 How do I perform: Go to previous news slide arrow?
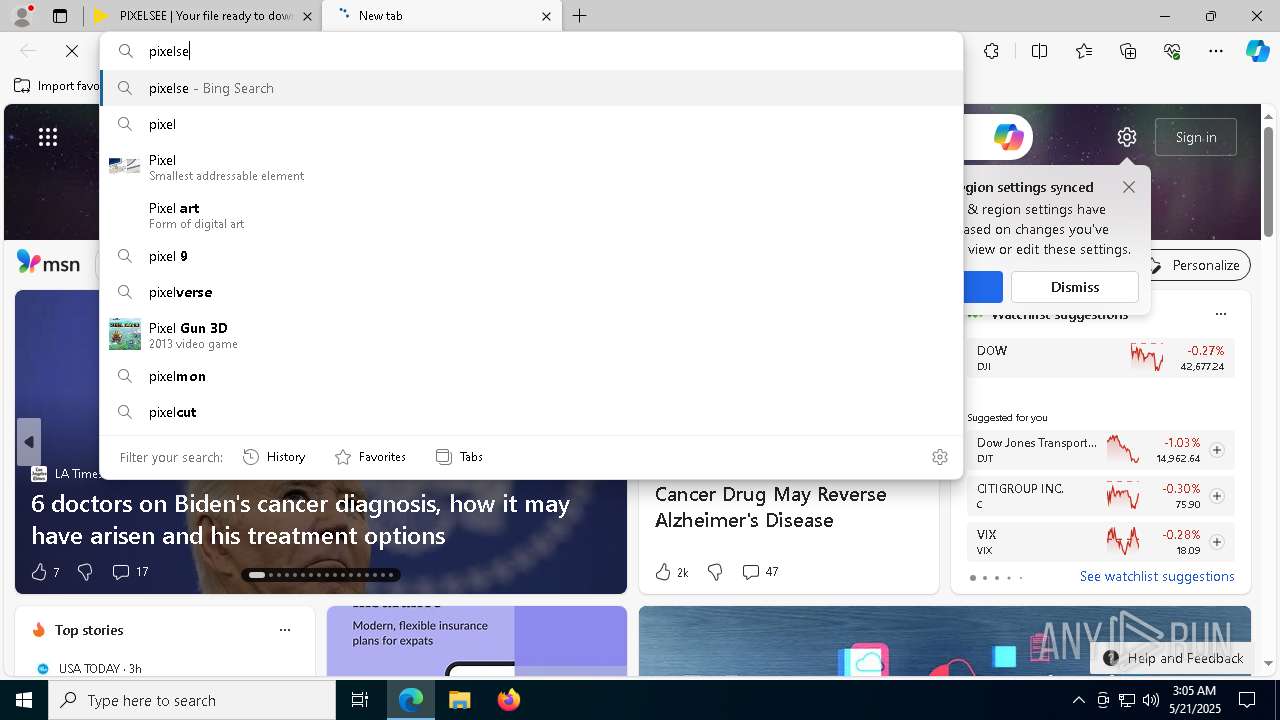click(29, 442)
